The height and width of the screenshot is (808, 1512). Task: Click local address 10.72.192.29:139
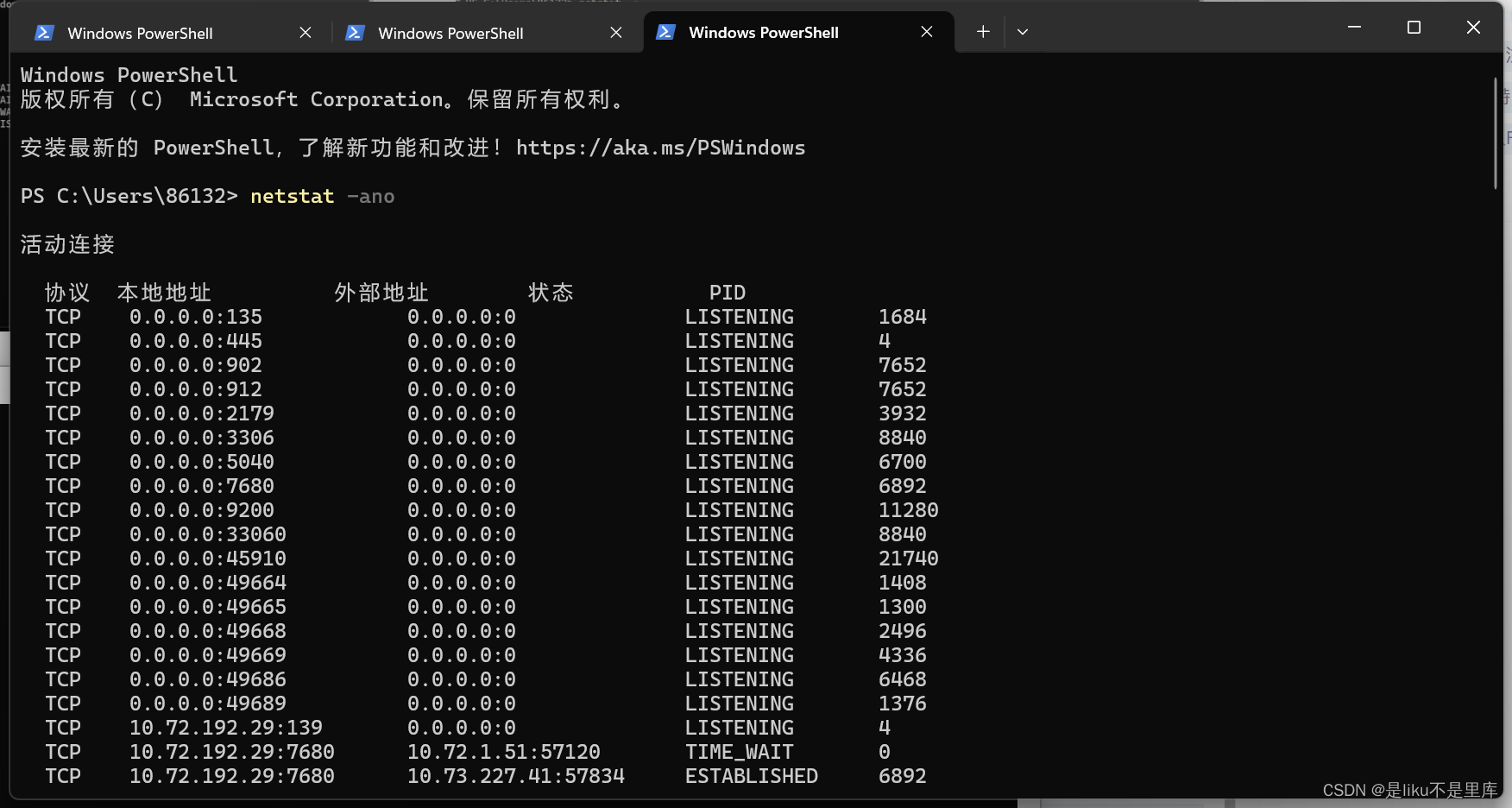pos(226,729)
